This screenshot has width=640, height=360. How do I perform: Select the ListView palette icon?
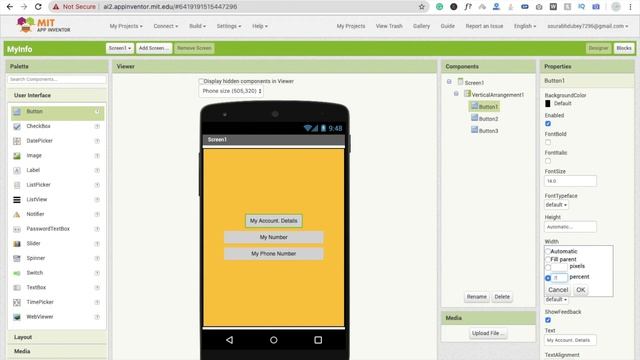click(17, 200)
